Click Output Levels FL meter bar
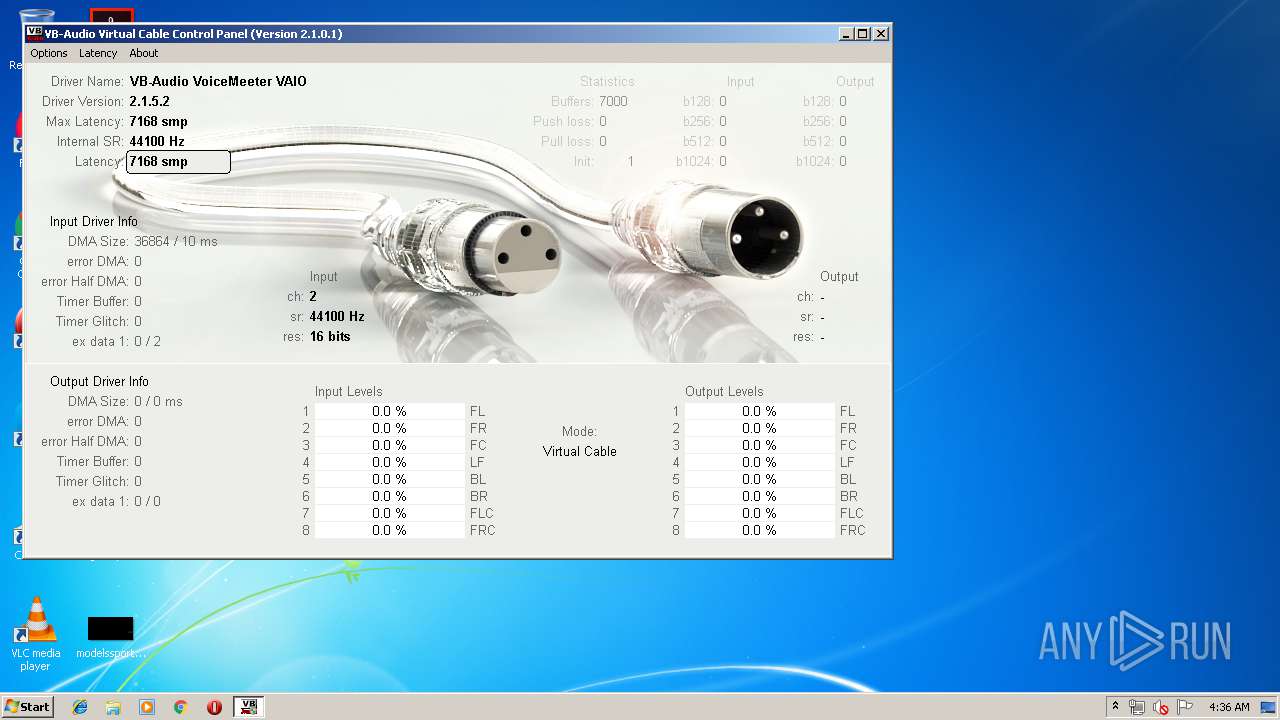 760,411
